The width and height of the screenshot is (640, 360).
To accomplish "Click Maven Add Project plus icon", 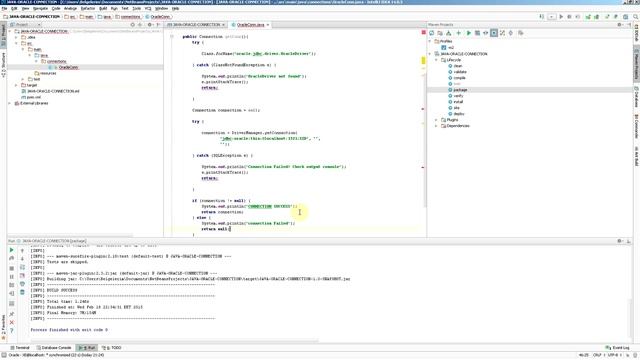I will pyautogui.click(x=458, y=33).
